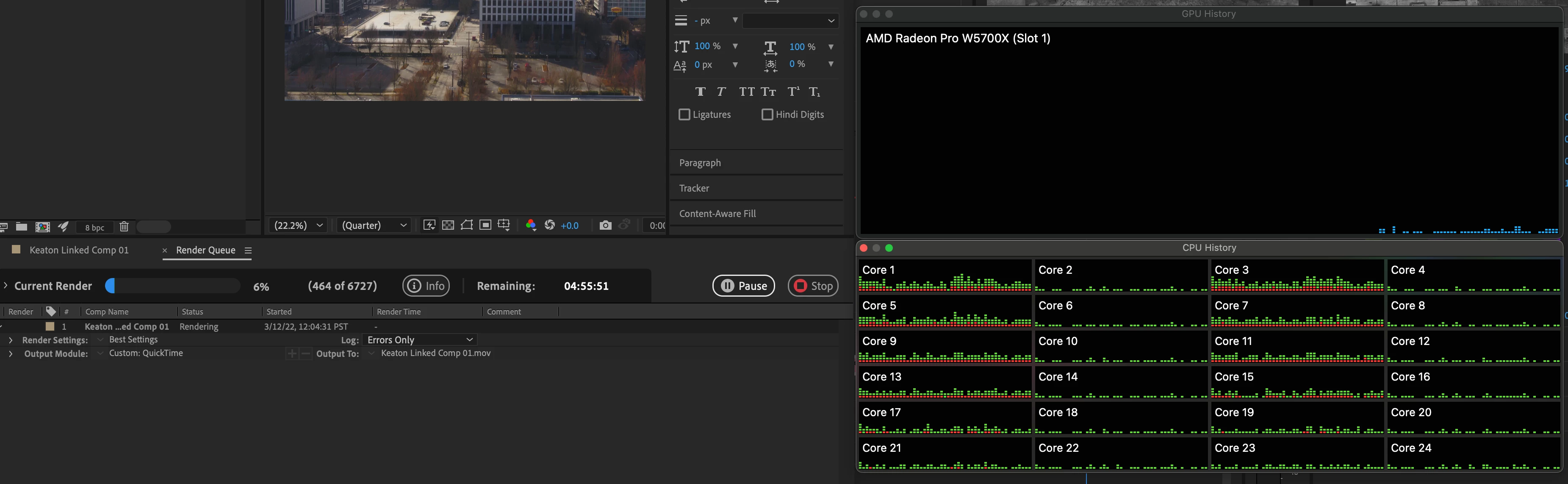Apply Faux Italic text style
Screen dimensions: 1568x484
pyautogui.click(x=721, y=92)
